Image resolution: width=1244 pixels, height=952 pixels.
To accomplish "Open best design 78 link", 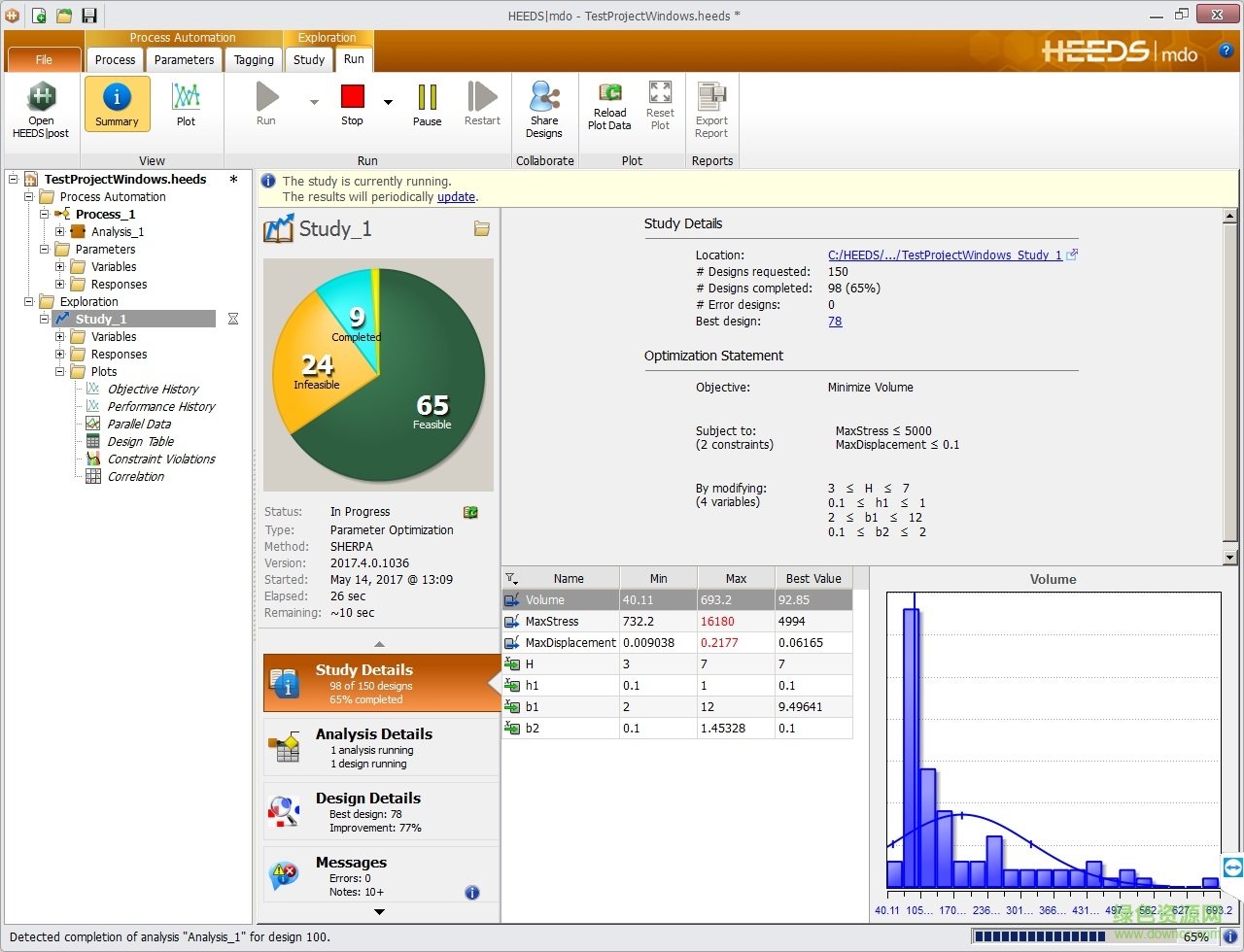I will click(835, 322).
